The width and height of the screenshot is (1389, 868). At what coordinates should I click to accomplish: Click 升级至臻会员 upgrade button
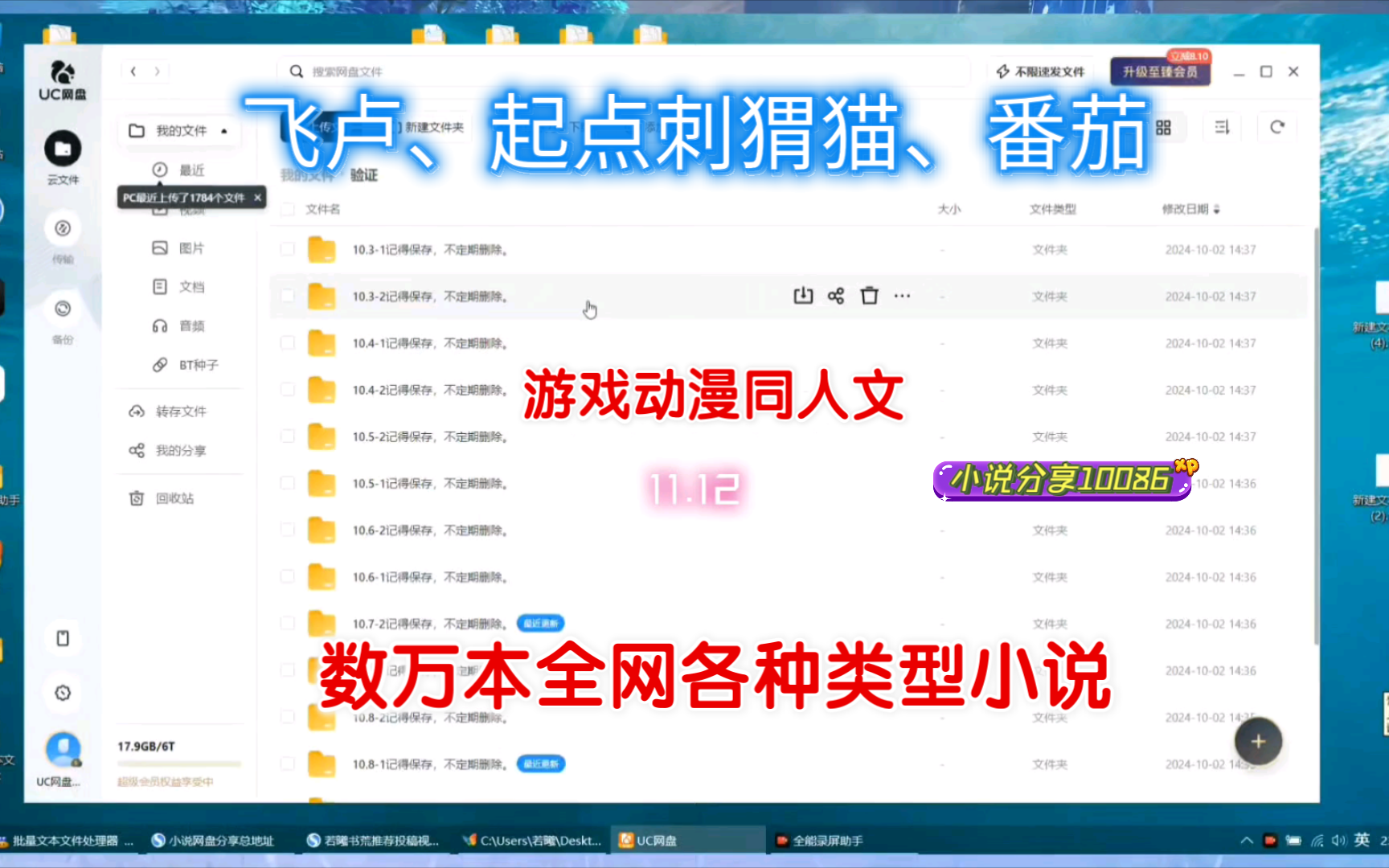click(1160, 72)
